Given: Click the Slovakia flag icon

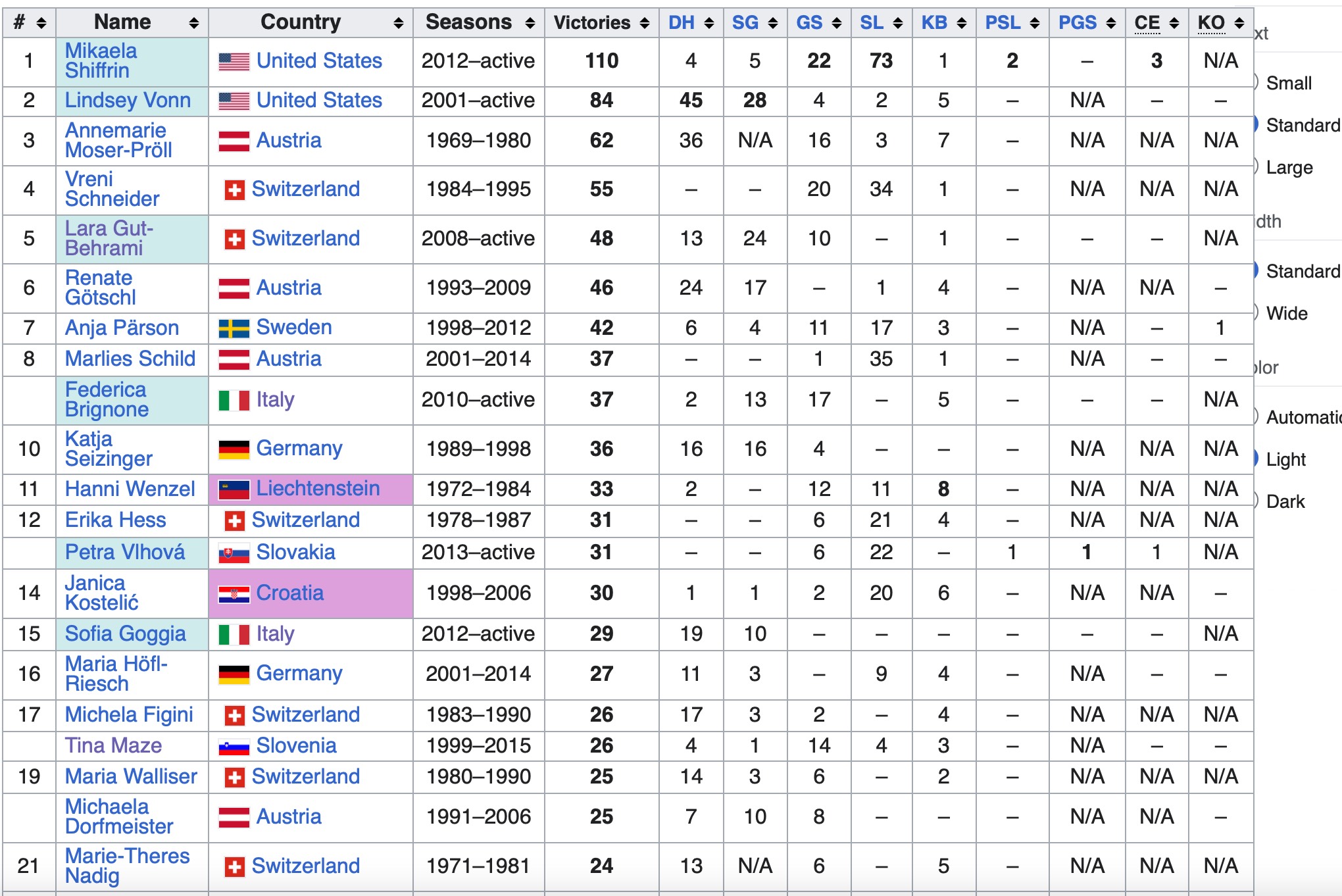Looking at the screenshot, I should 234,553.
